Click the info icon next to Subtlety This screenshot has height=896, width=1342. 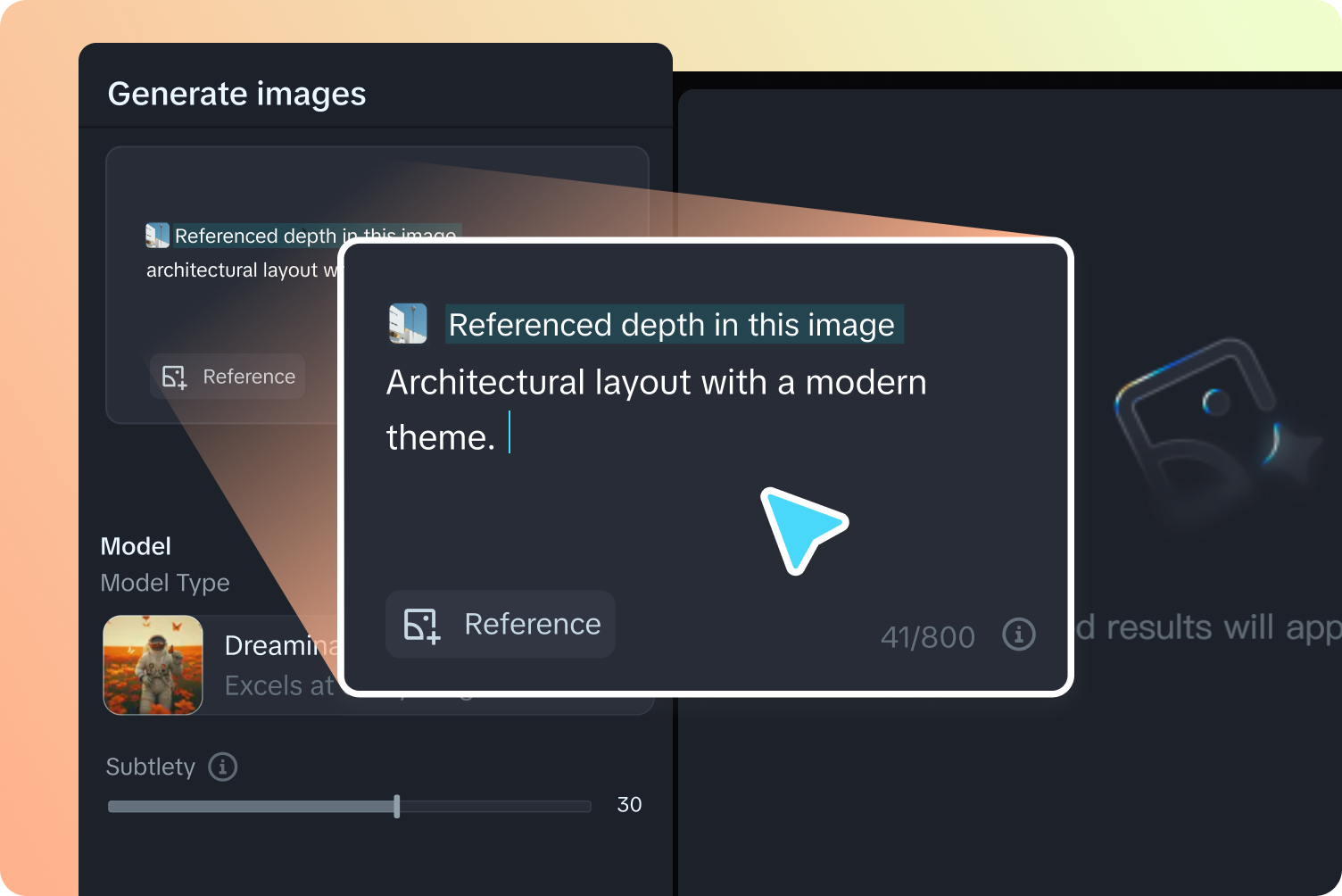[x=223, y=767]
